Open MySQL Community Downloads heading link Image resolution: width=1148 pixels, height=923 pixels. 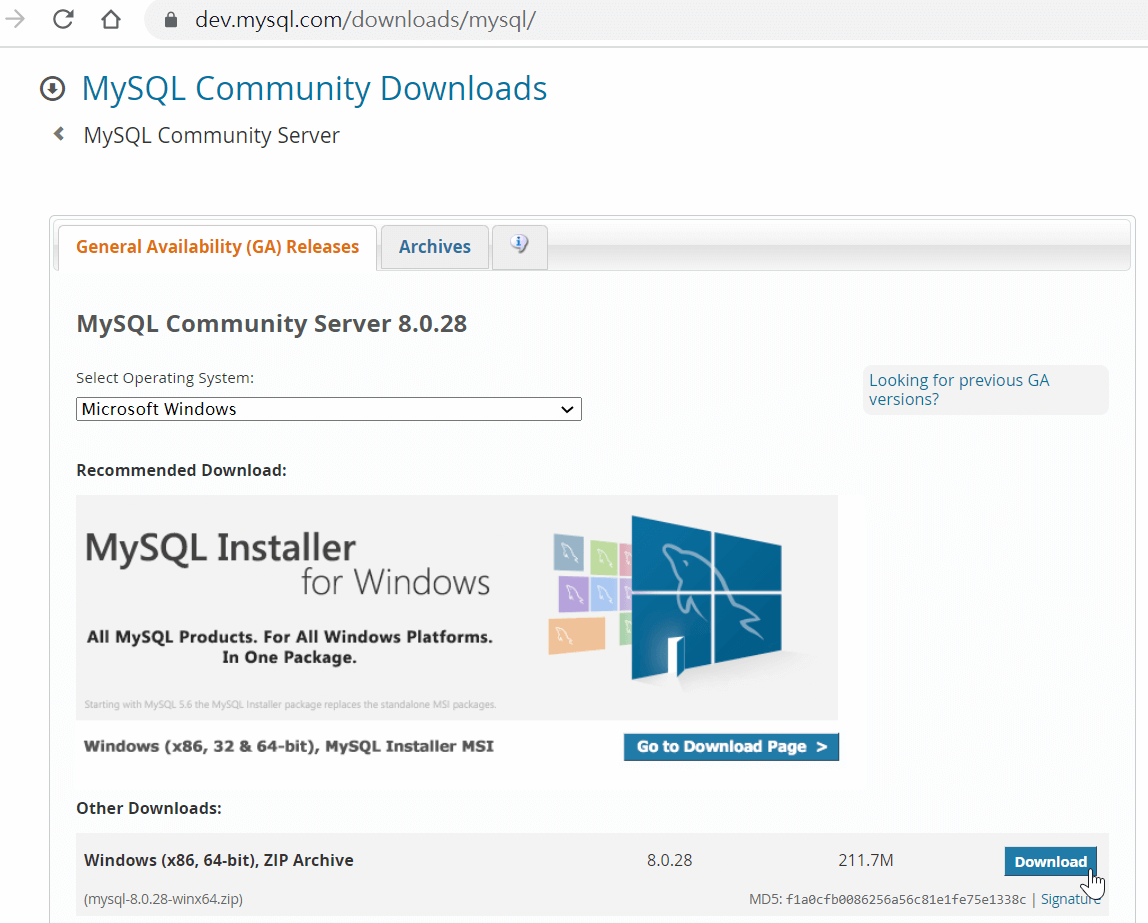(x=314, y=89)
